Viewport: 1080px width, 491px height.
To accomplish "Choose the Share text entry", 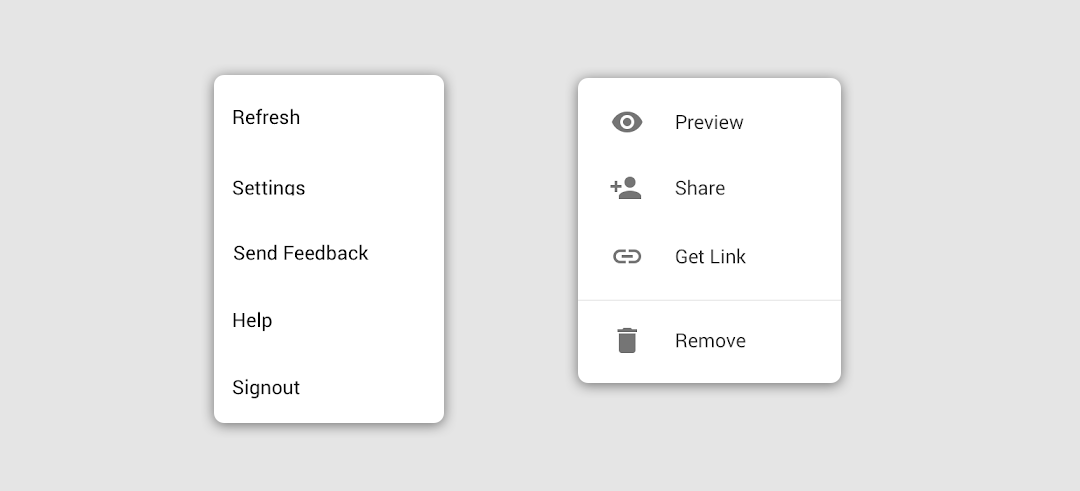I will (x=700, y=188).
